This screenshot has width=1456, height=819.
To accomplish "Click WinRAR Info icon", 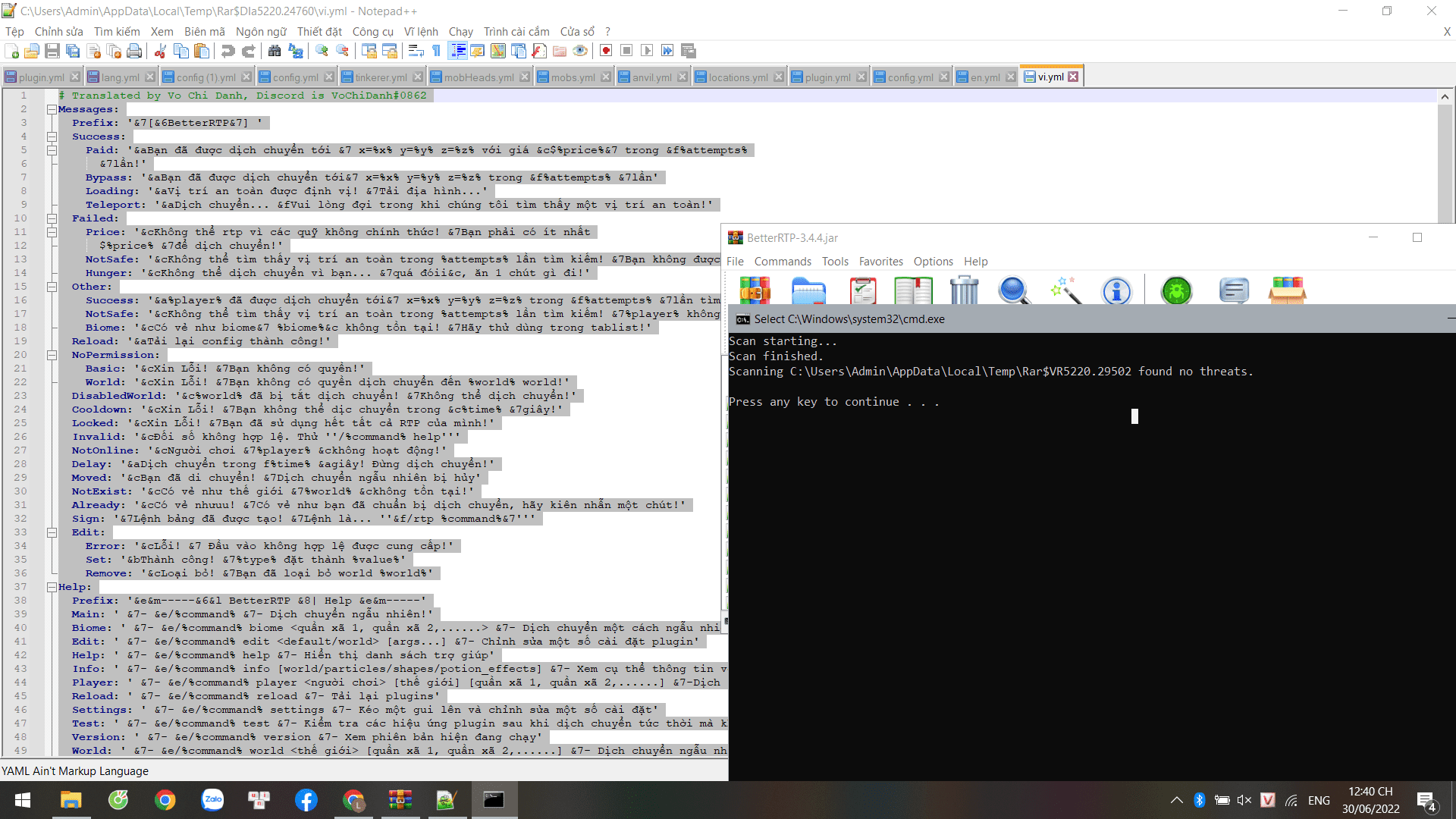I will tap(1116, 290).
